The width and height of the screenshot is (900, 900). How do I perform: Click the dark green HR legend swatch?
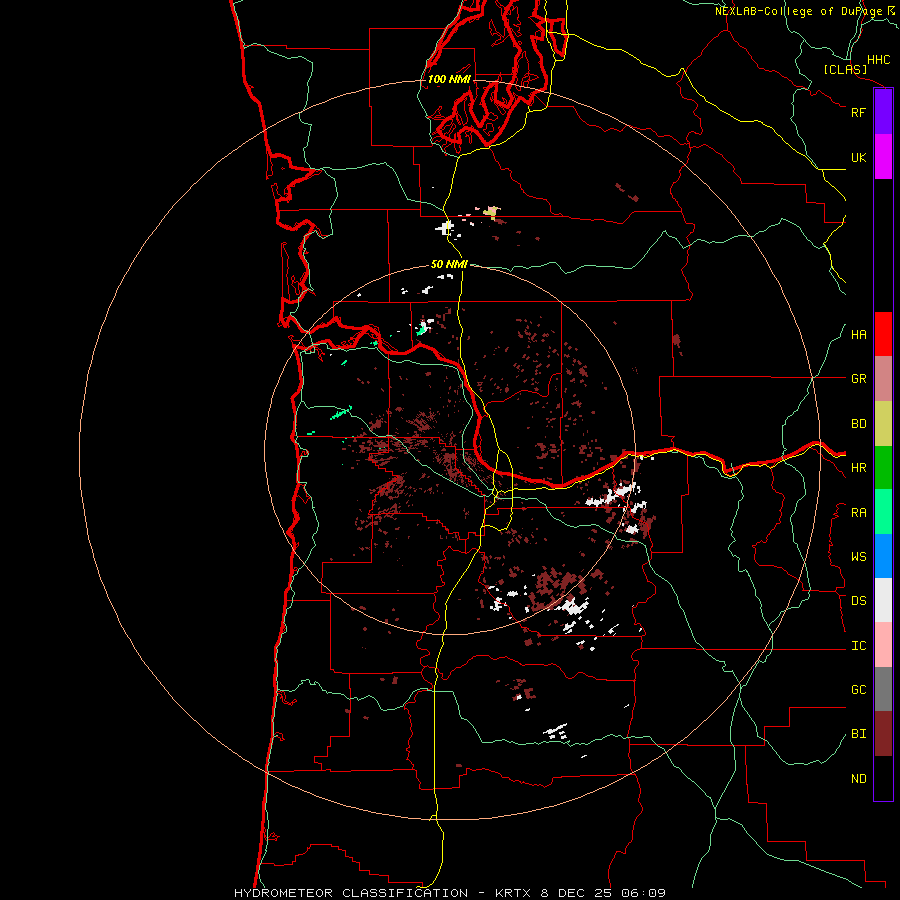pyautogui.click(x=883, y=468)
